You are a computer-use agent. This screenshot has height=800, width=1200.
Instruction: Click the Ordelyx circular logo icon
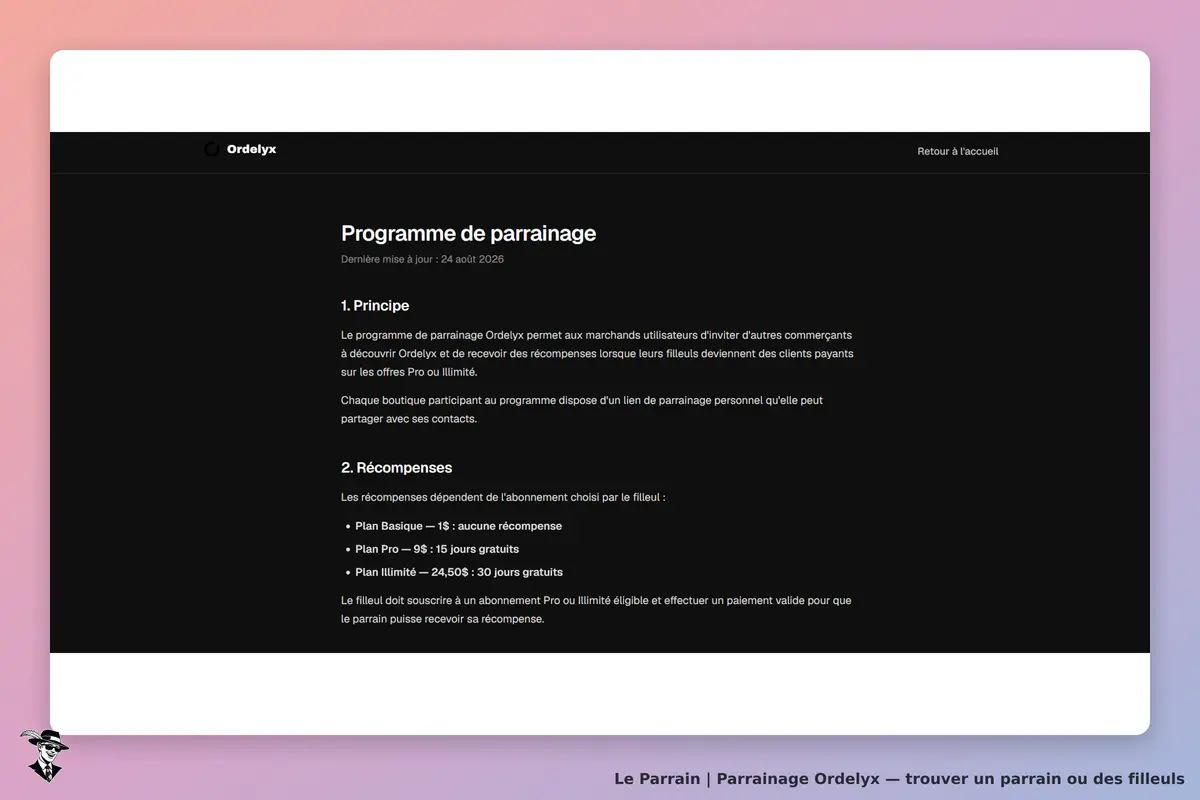211,149
